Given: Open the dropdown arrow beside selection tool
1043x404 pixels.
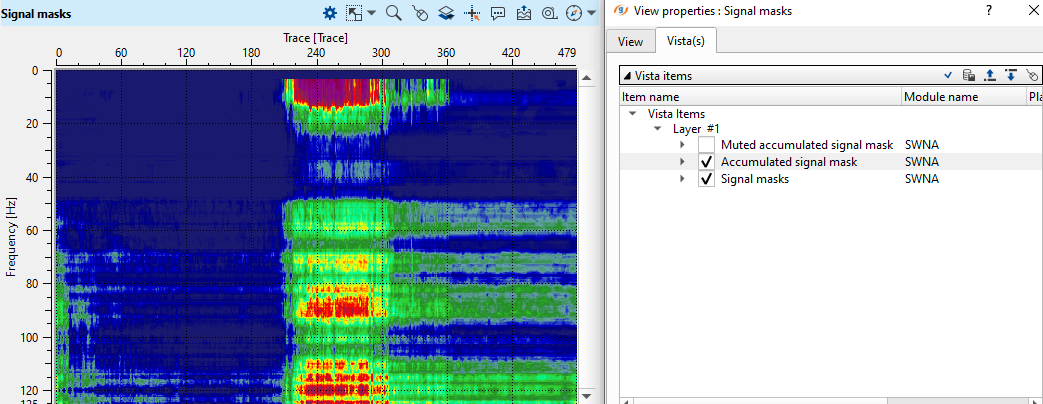Looking at the screenshot, I should pyautogui.click(x=371, y=13).
